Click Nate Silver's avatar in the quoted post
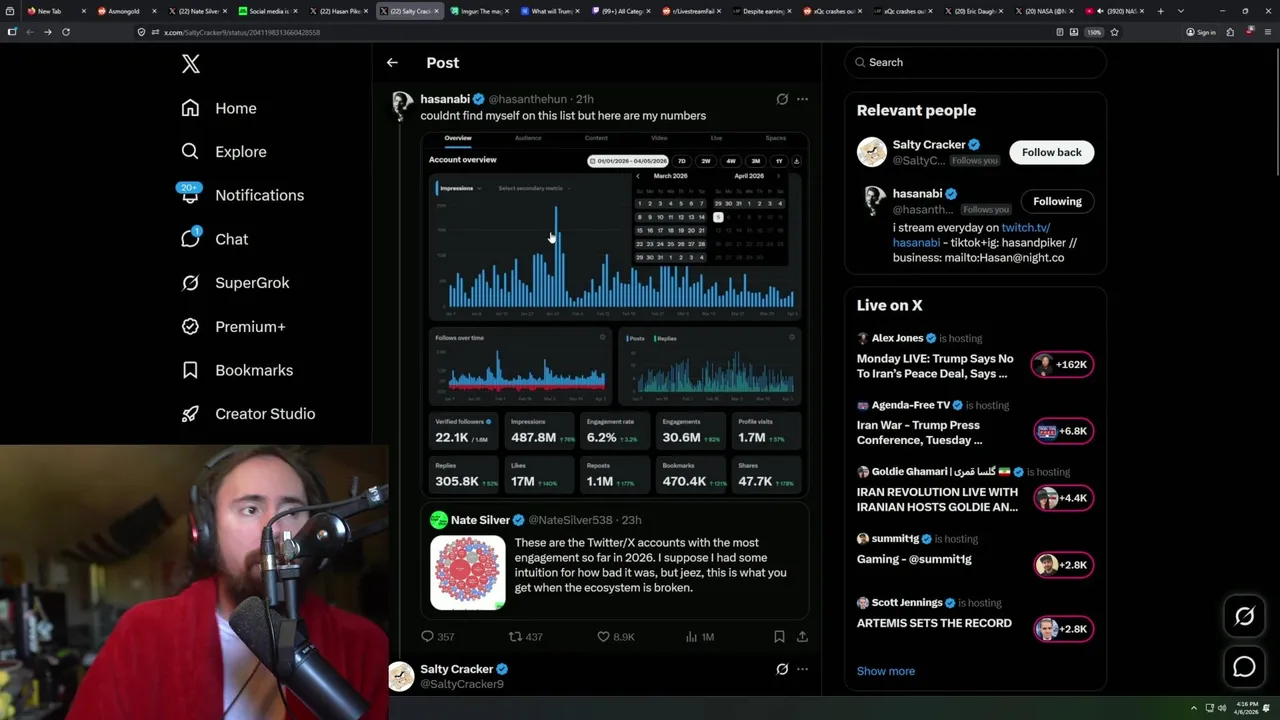This screenshot has width=1280, height=720. [x=438, y=520]
